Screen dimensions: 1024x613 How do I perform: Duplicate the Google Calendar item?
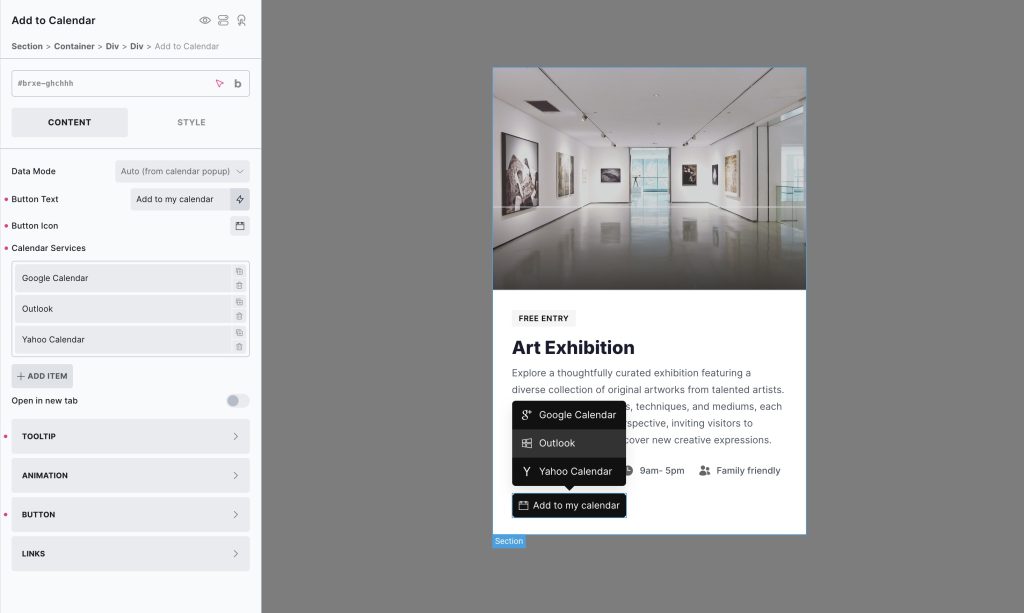(x=239, y=272)
